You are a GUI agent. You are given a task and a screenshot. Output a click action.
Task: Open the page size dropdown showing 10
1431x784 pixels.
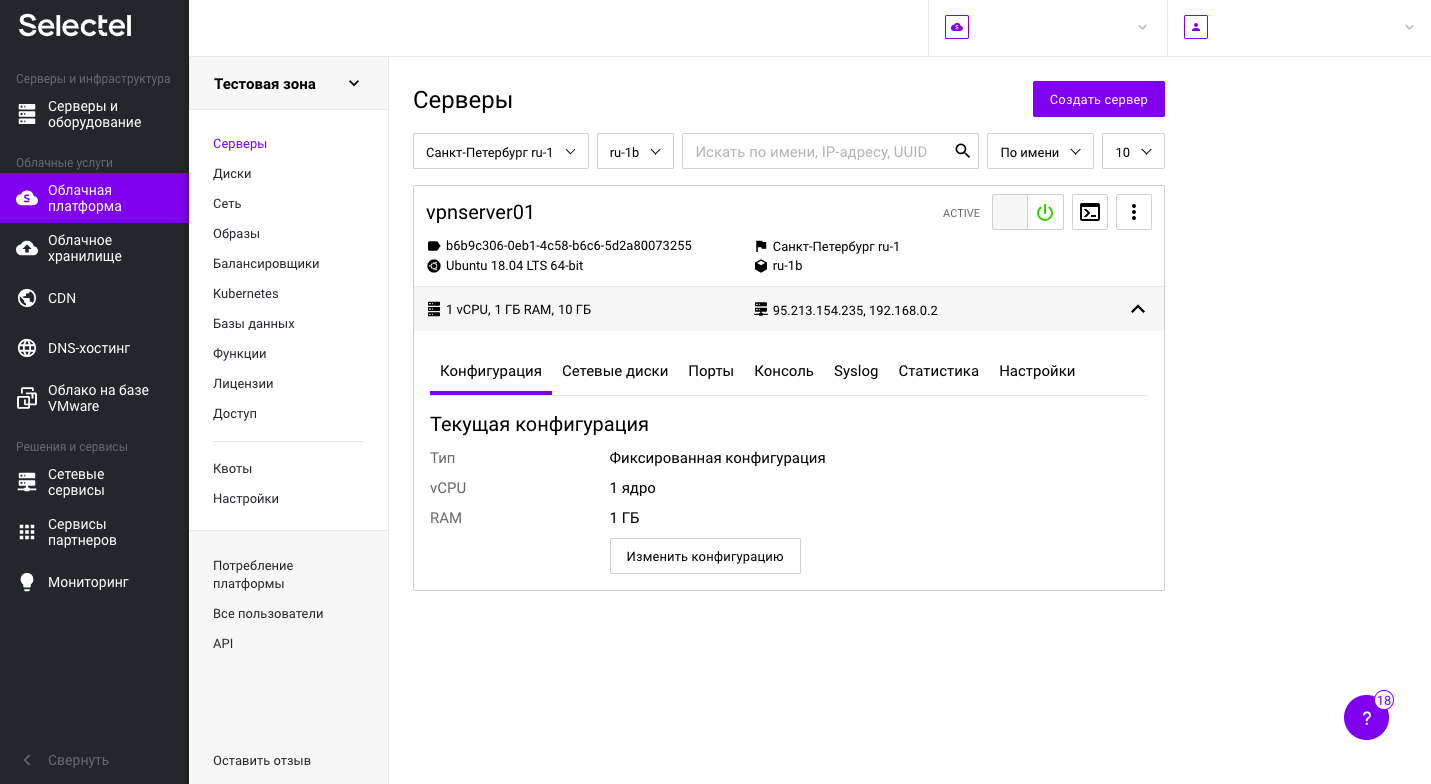click(1132, 151)
